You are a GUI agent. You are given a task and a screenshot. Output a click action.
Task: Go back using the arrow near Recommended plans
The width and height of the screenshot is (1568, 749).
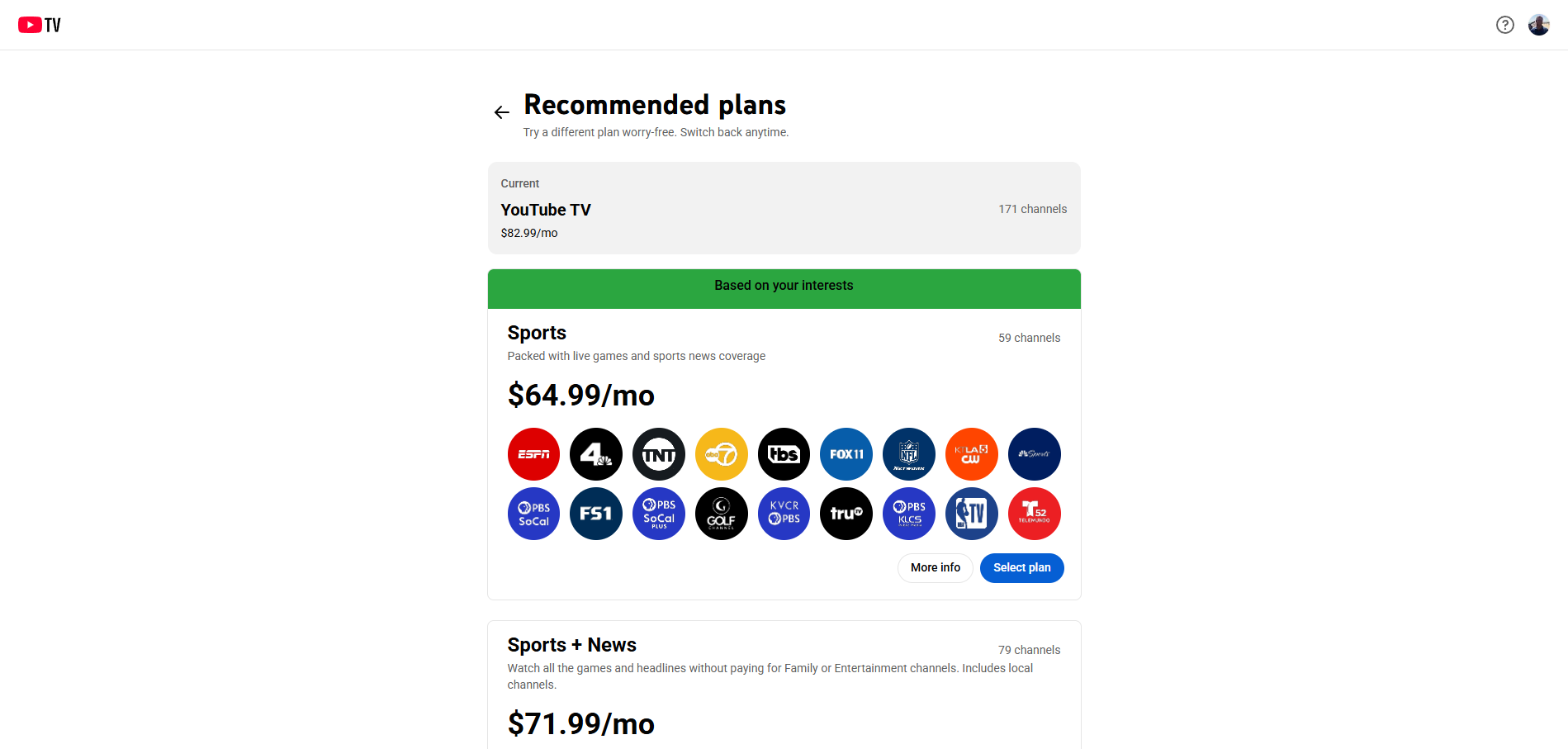(501, 111)
